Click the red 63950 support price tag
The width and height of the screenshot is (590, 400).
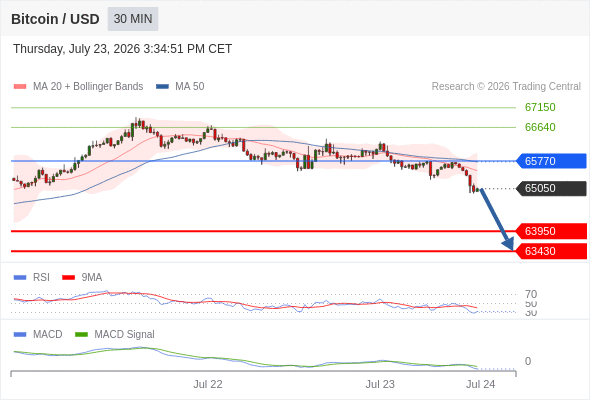click(551, 231)
